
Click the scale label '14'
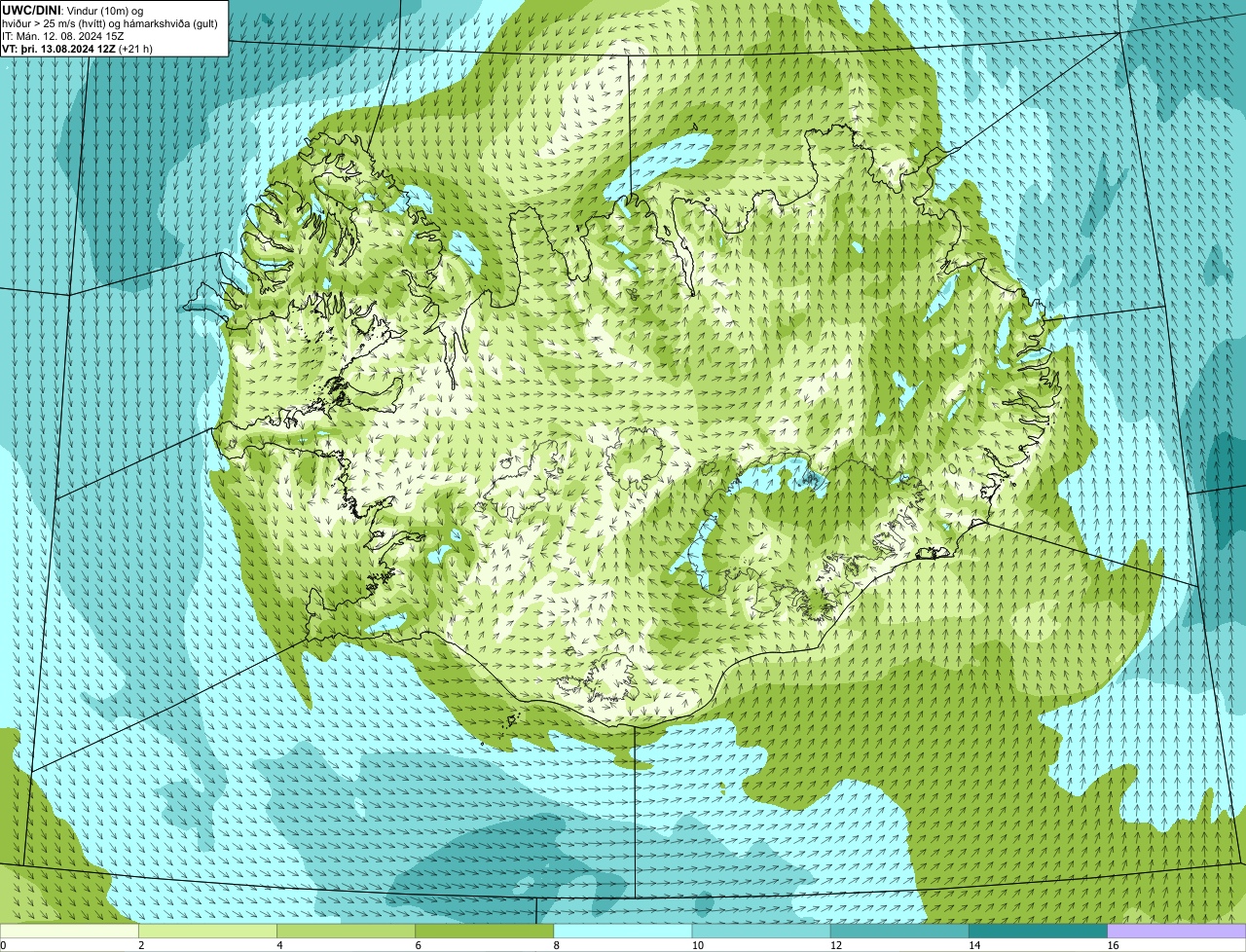pos(974,945)
